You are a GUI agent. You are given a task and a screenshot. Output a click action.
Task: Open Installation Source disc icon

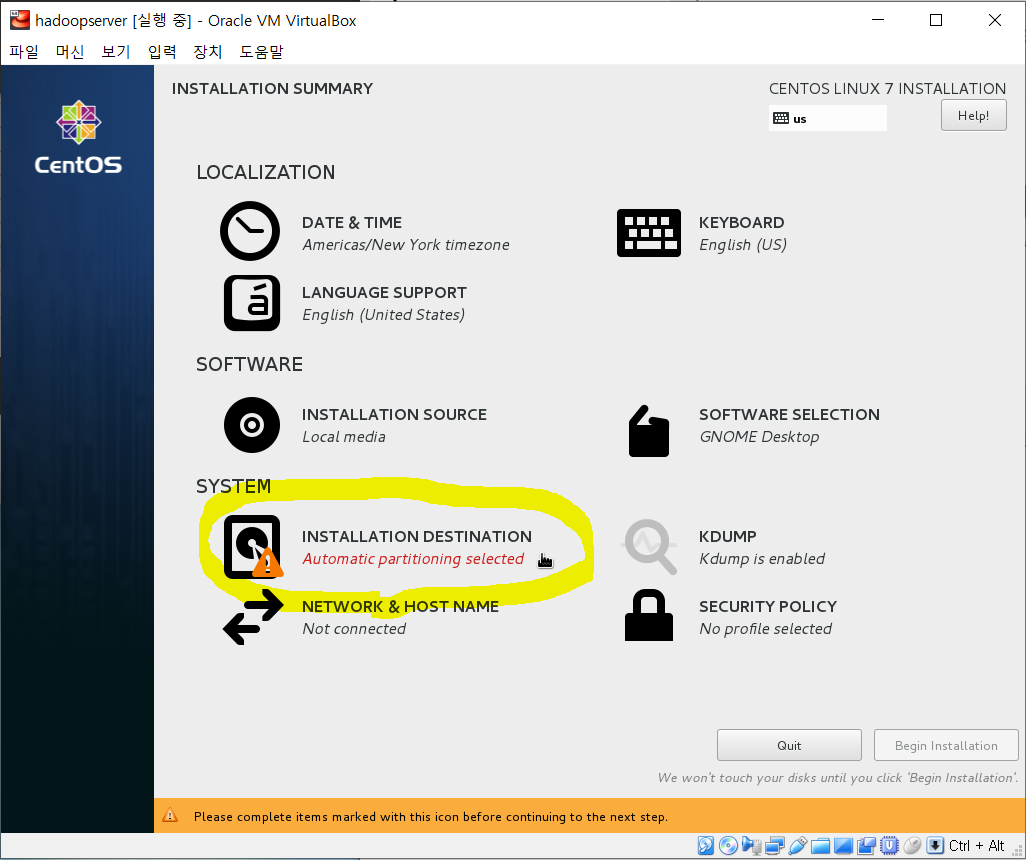click(252, 425)
